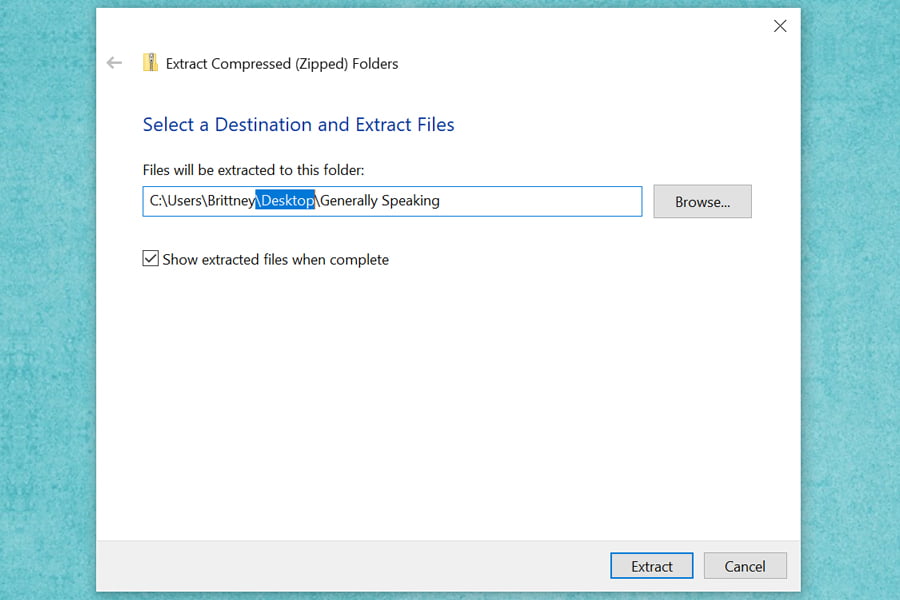Screen dimensions: 900x600
Task: Click the "Extract Compressed (Zipped) Folders" title text
Action: (282, 64)
